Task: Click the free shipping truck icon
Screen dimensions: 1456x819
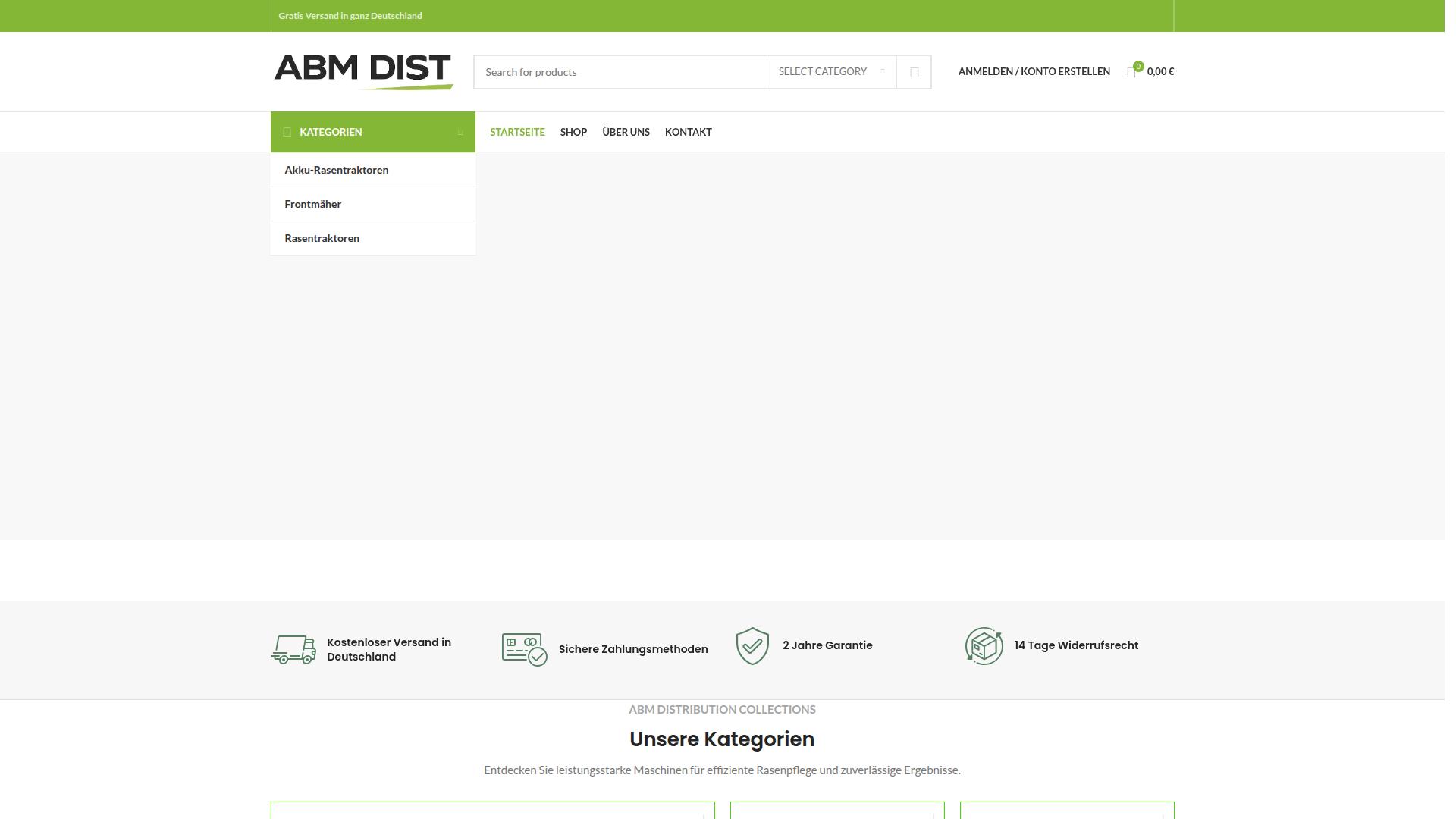Action: point(293,649)
